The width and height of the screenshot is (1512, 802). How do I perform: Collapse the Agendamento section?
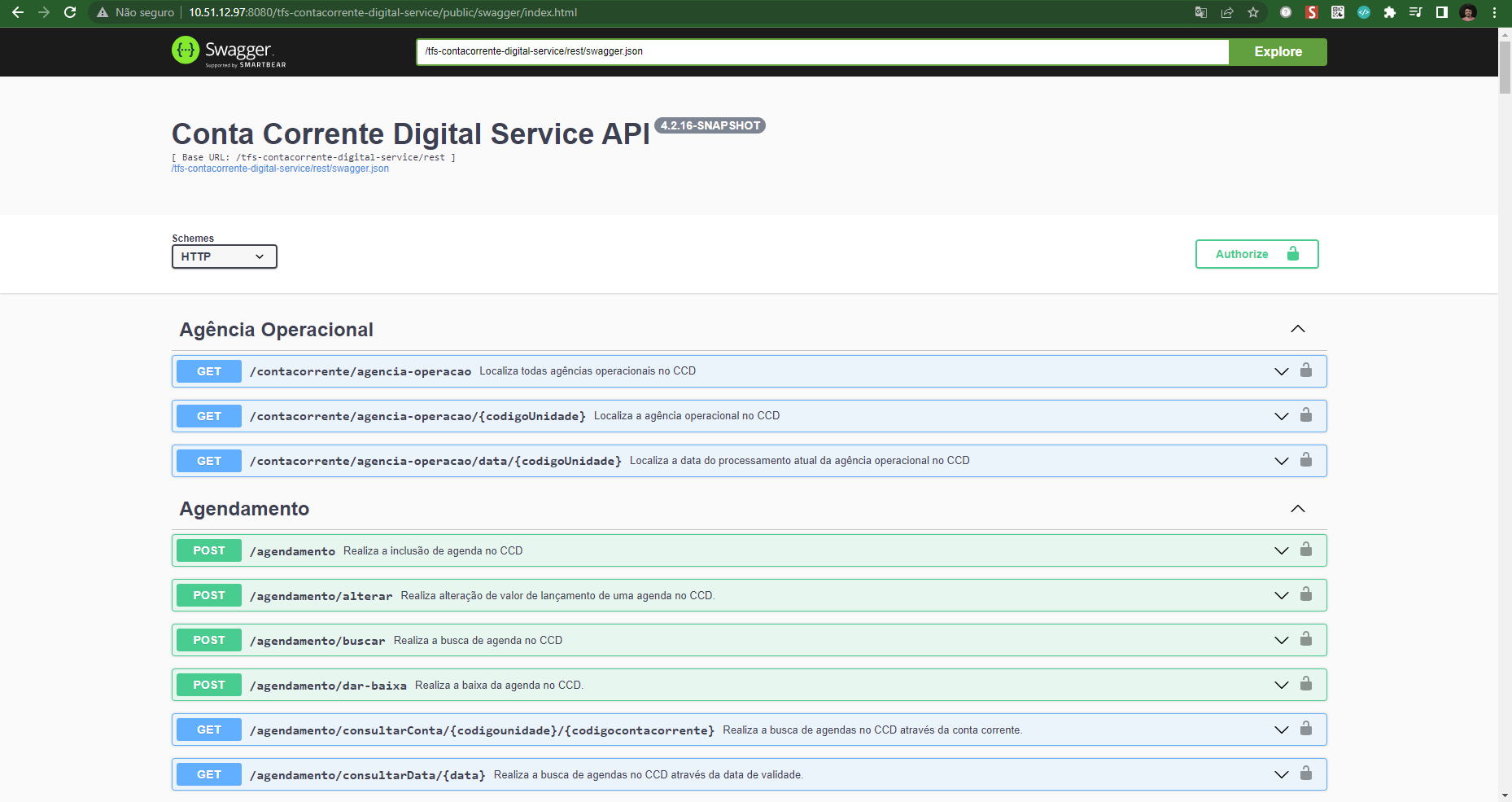(x=1298, y=509)
